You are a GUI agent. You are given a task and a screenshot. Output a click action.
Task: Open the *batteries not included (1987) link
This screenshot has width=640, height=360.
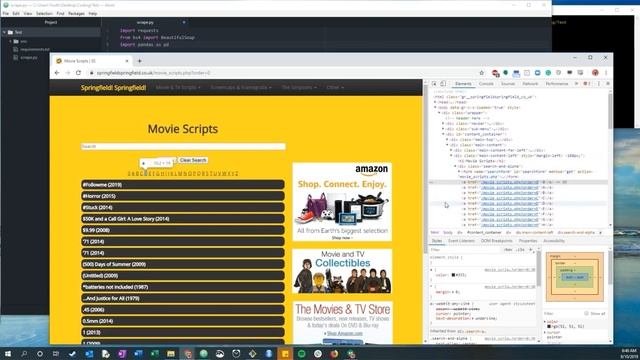pos(116,287)
